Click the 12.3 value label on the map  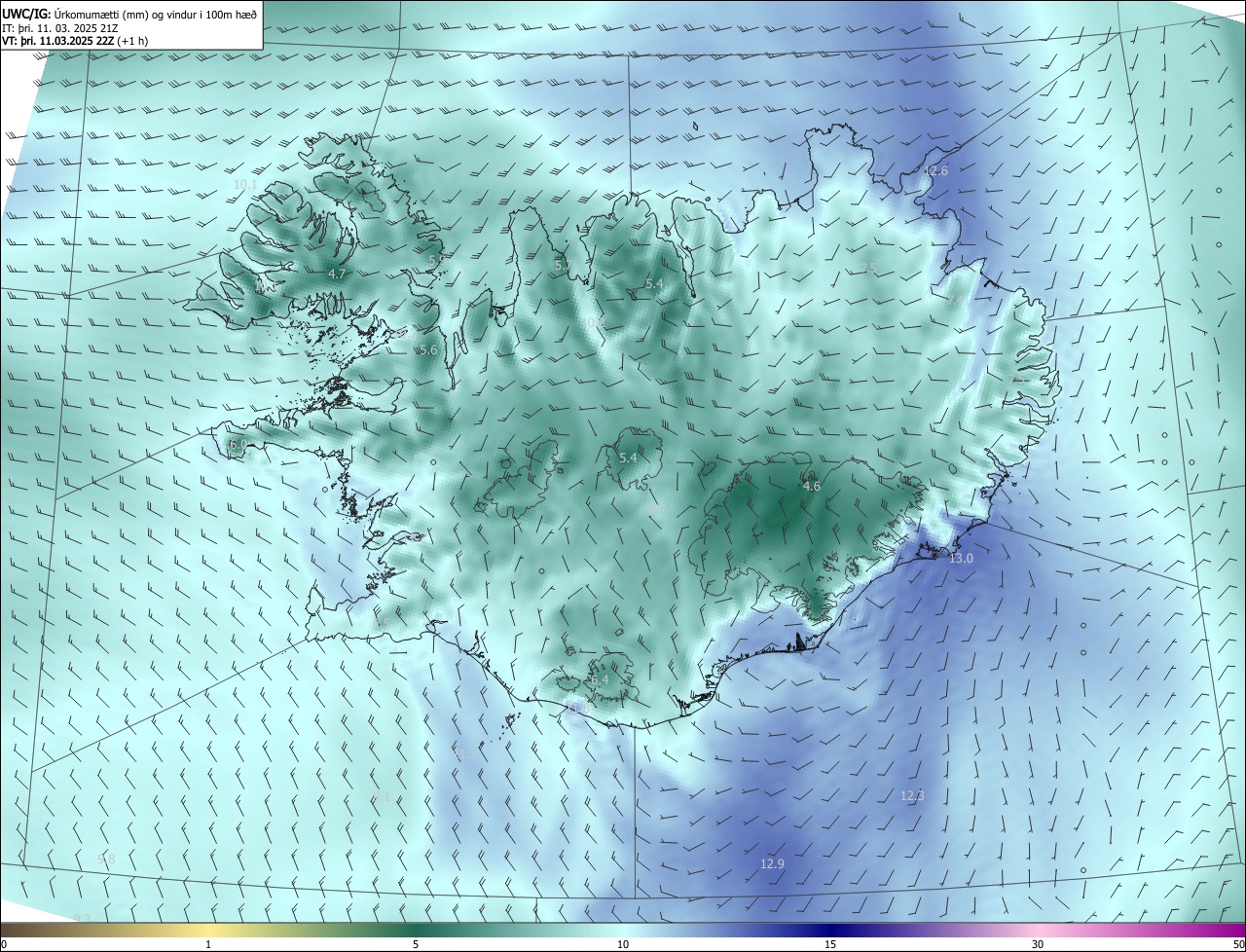912,795
